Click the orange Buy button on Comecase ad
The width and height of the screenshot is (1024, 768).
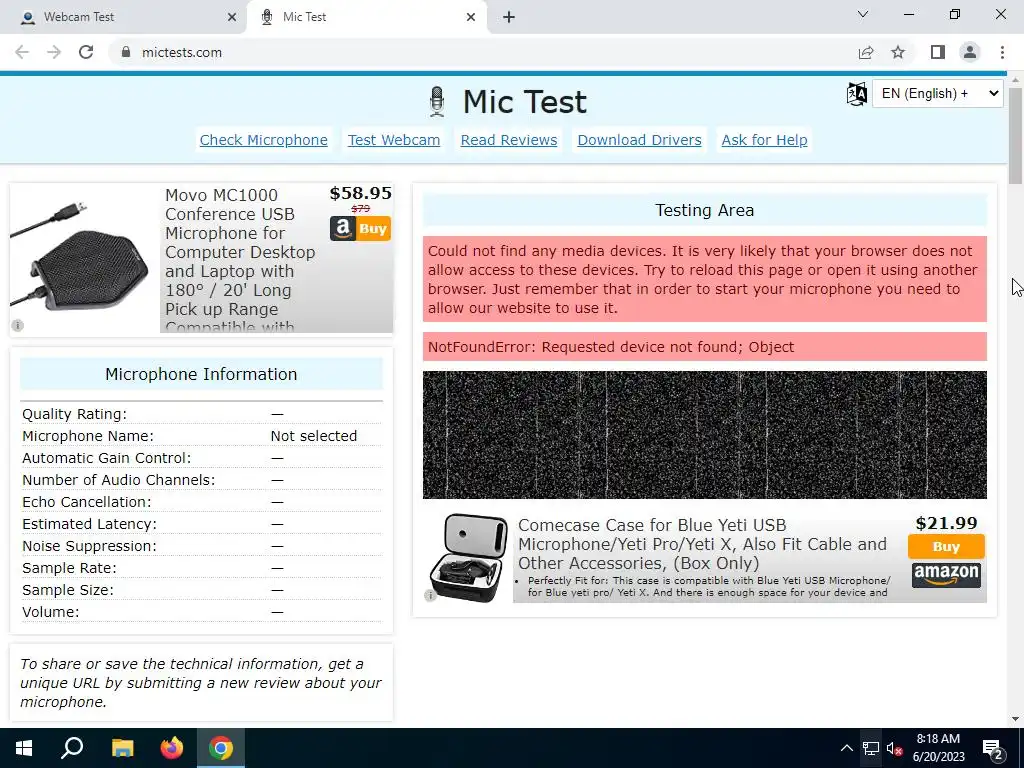pos(946,547)
